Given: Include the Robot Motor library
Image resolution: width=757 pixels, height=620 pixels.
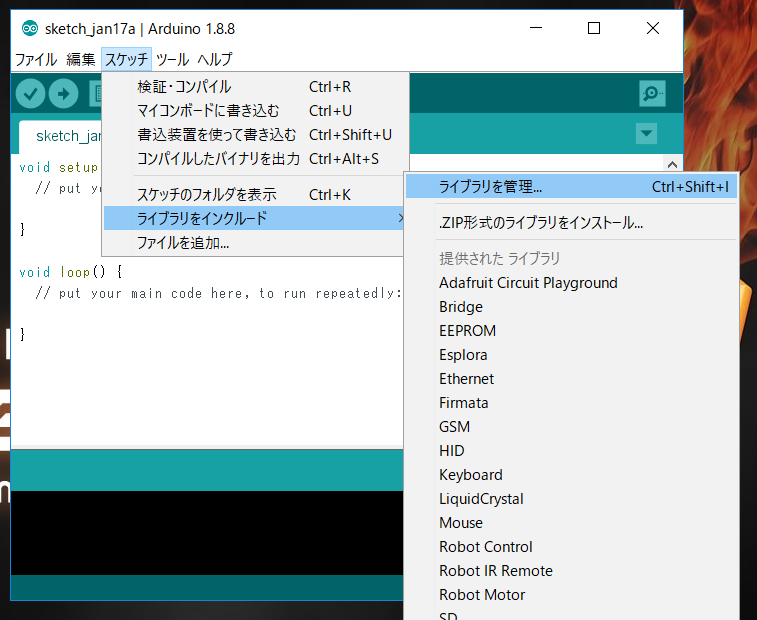Looking at the screenshot, I should click(571, 594).
